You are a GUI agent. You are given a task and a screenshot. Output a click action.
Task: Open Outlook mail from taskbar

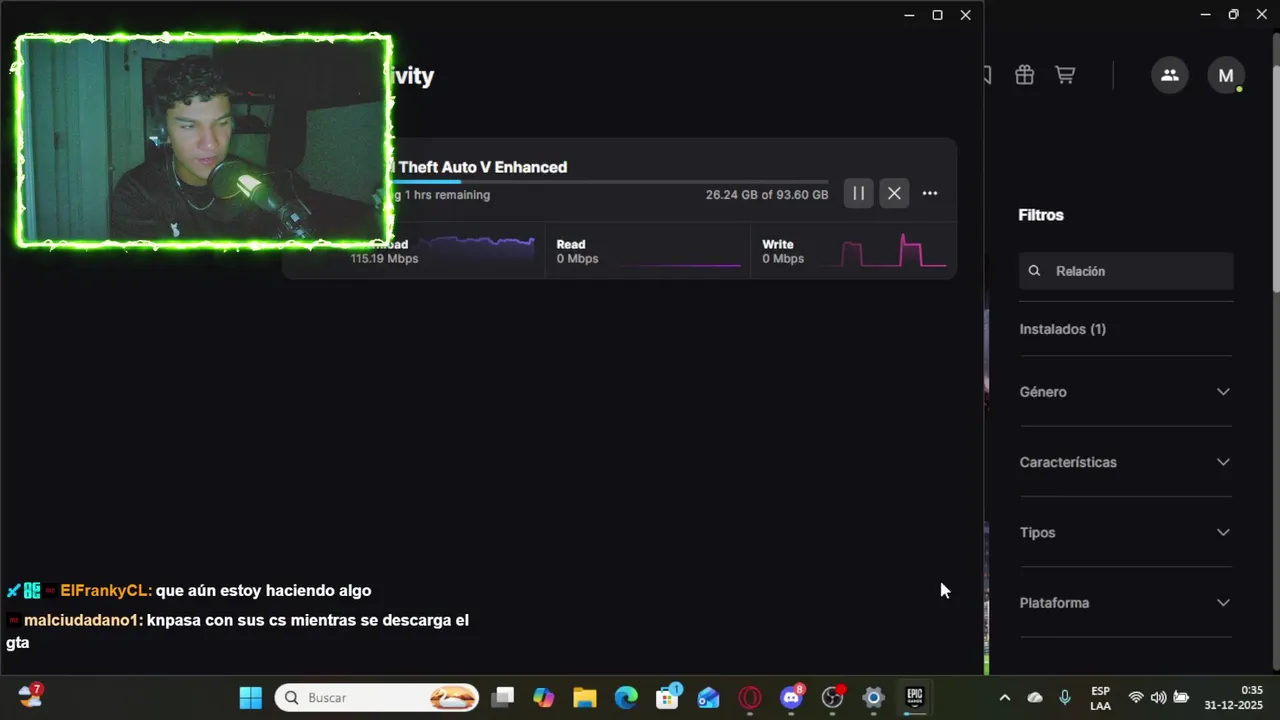708,697
